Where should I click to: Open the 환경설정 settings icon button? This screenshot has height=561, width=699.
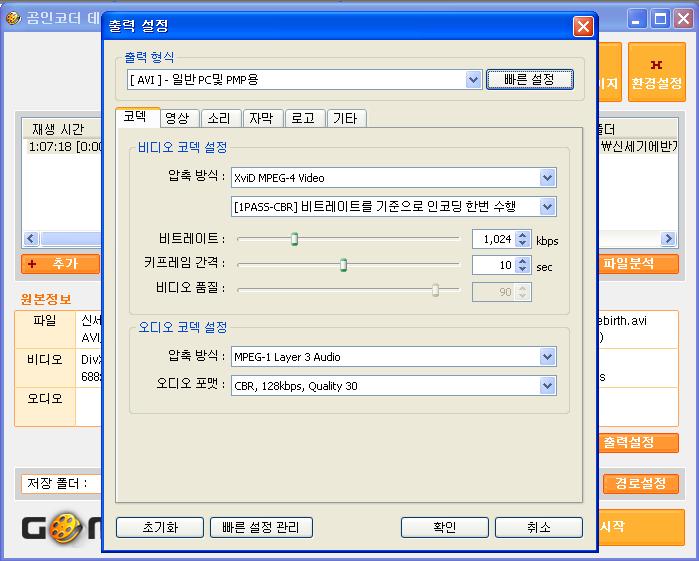(656, 73)
